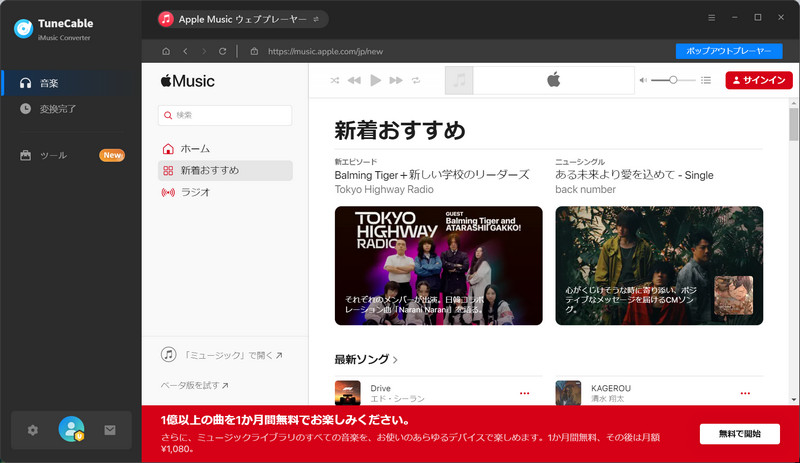Image resolution: width=800 pixels, height=463 pixels.
Task: Click the 新着おすすめ page heading
Action: 400,131
